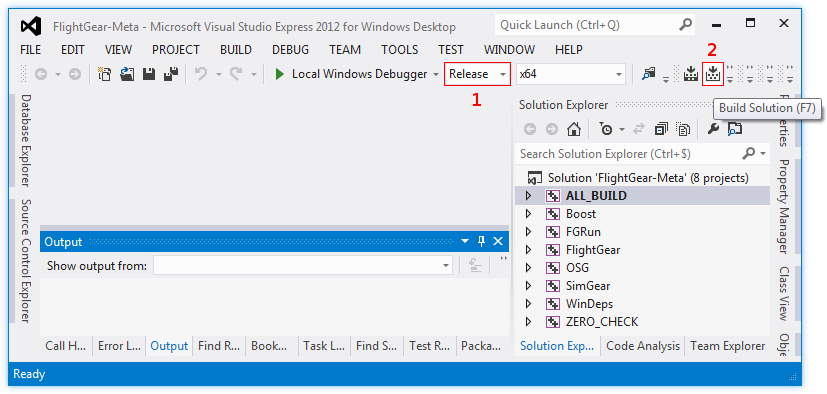Click the New Project toolbar icon
Screen dimensions: 827x394
click(105, 74)
